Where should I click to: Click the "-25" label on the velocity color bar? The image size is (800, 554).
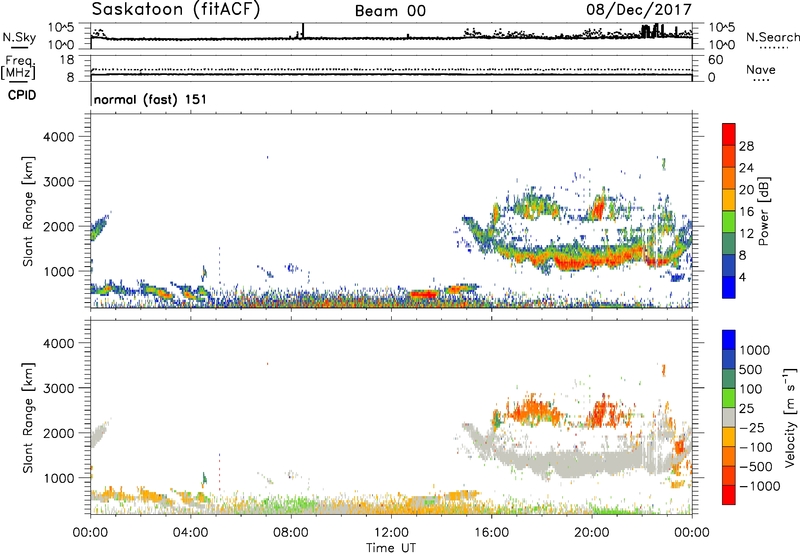click(752, 428)
